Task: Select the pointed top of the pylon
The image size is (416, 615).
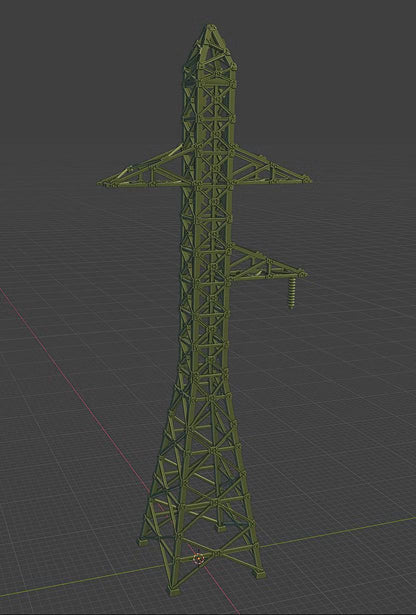Action: tap(210, 47)
